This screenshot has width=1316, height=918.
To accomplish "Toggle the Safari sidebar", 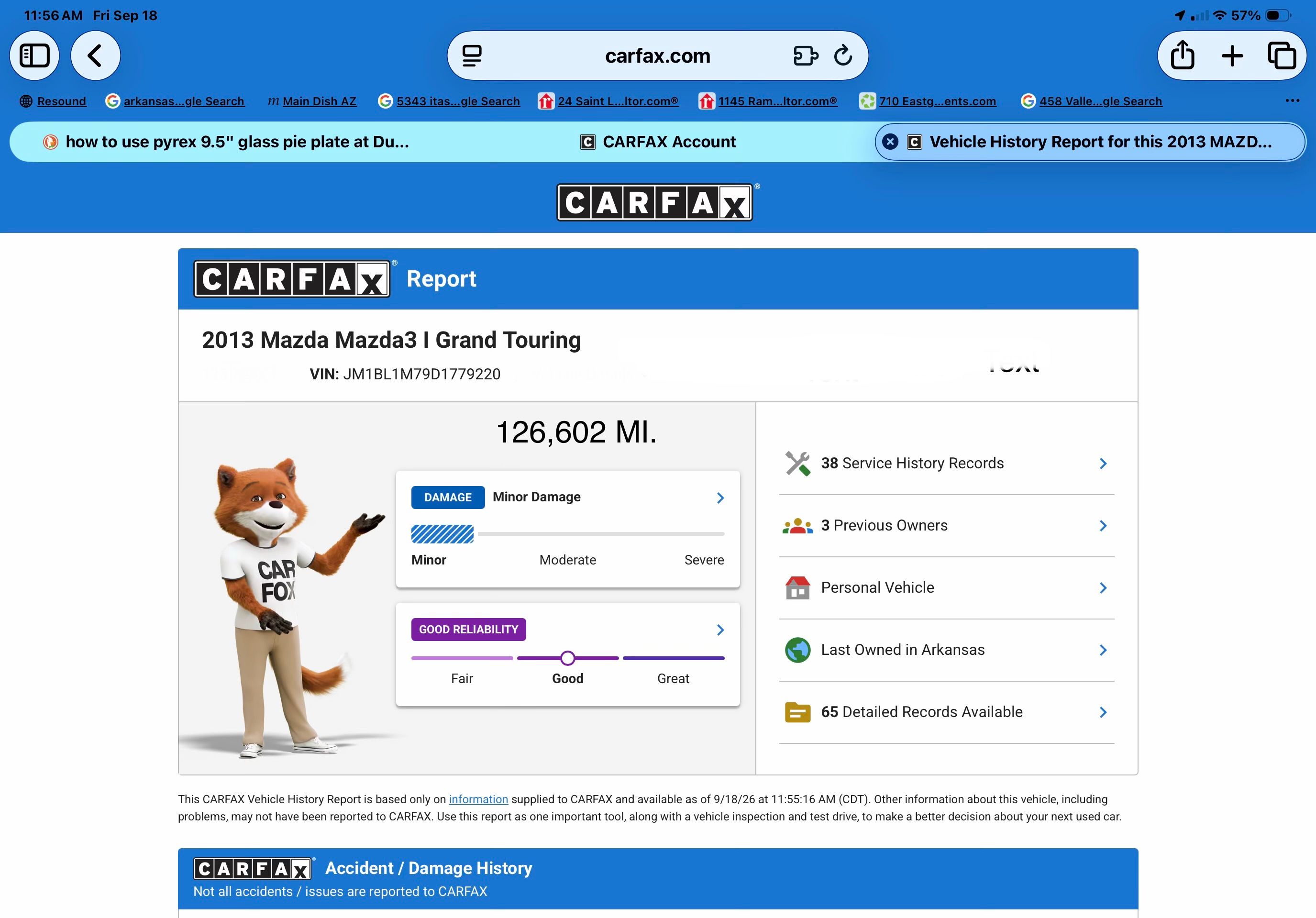I will [x=34, y=55].
